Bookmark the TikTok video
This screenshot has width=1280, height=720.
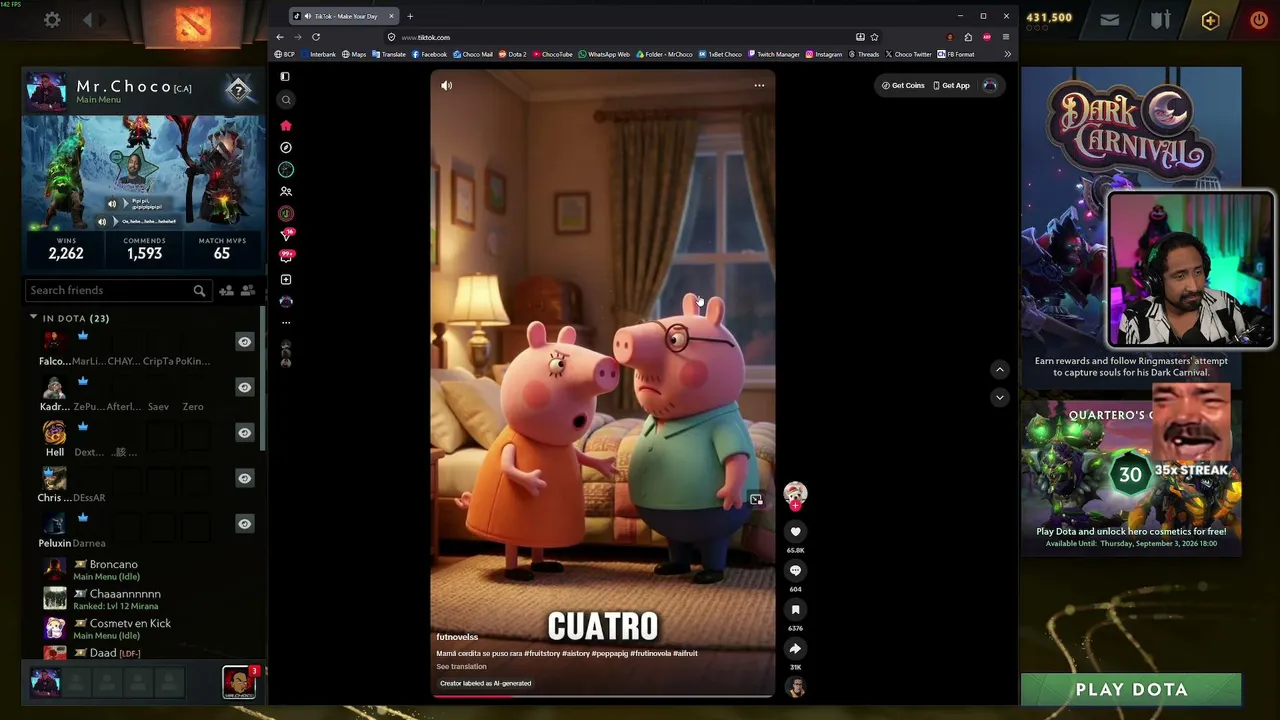[x=795, y=609]
